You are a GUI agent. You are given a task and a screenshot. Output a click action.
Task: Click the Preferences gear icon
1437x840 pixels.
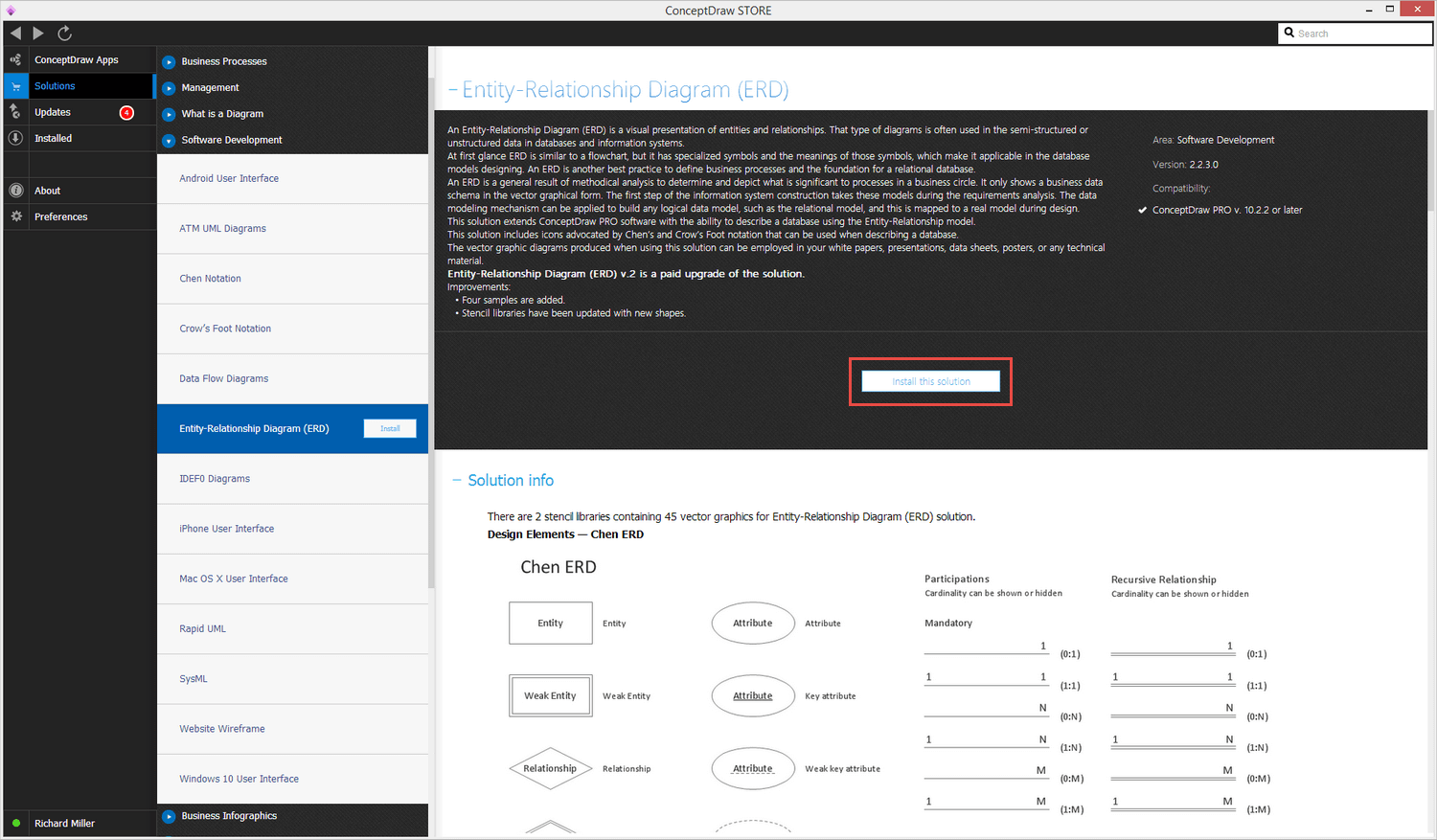point(15,216)
